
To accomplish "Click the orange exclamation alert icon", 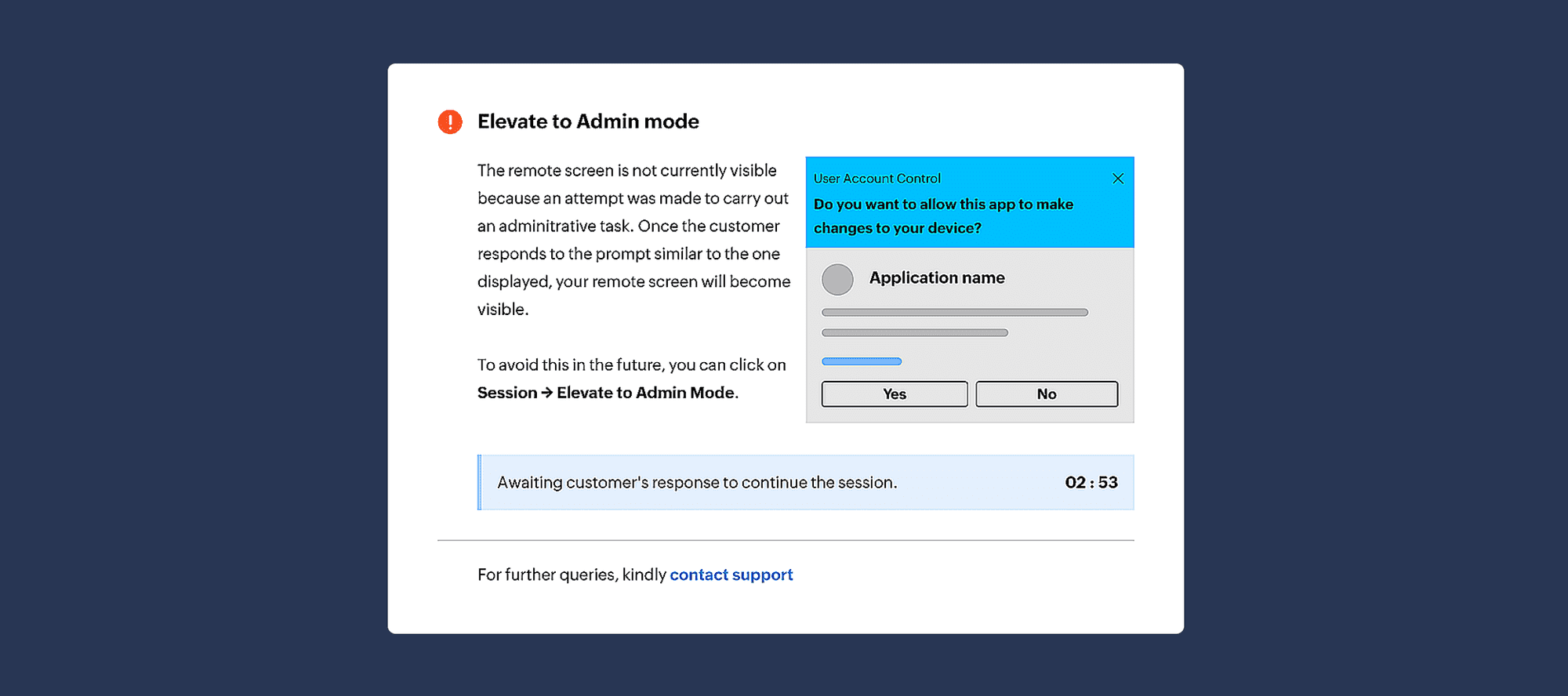I will [450, 121].
